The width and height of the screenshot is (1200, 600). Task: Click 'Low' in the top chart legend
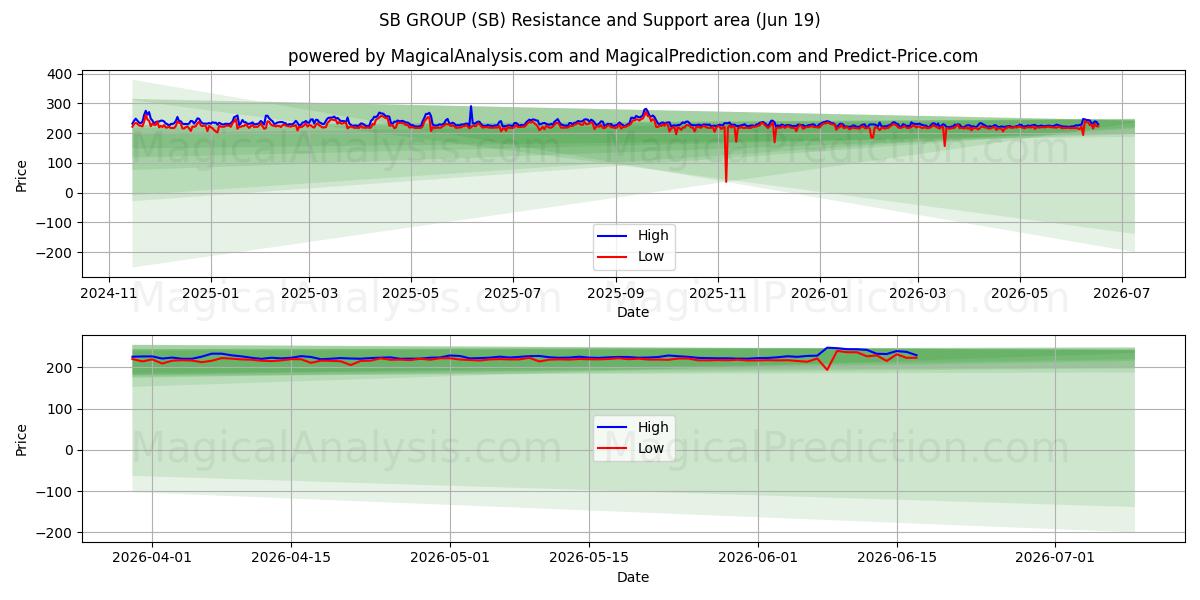[x=651, y=257]
